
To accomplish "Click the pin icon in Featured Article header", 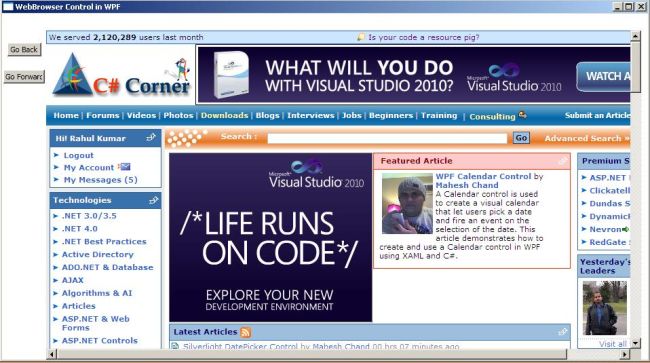I will pos(563,161).
